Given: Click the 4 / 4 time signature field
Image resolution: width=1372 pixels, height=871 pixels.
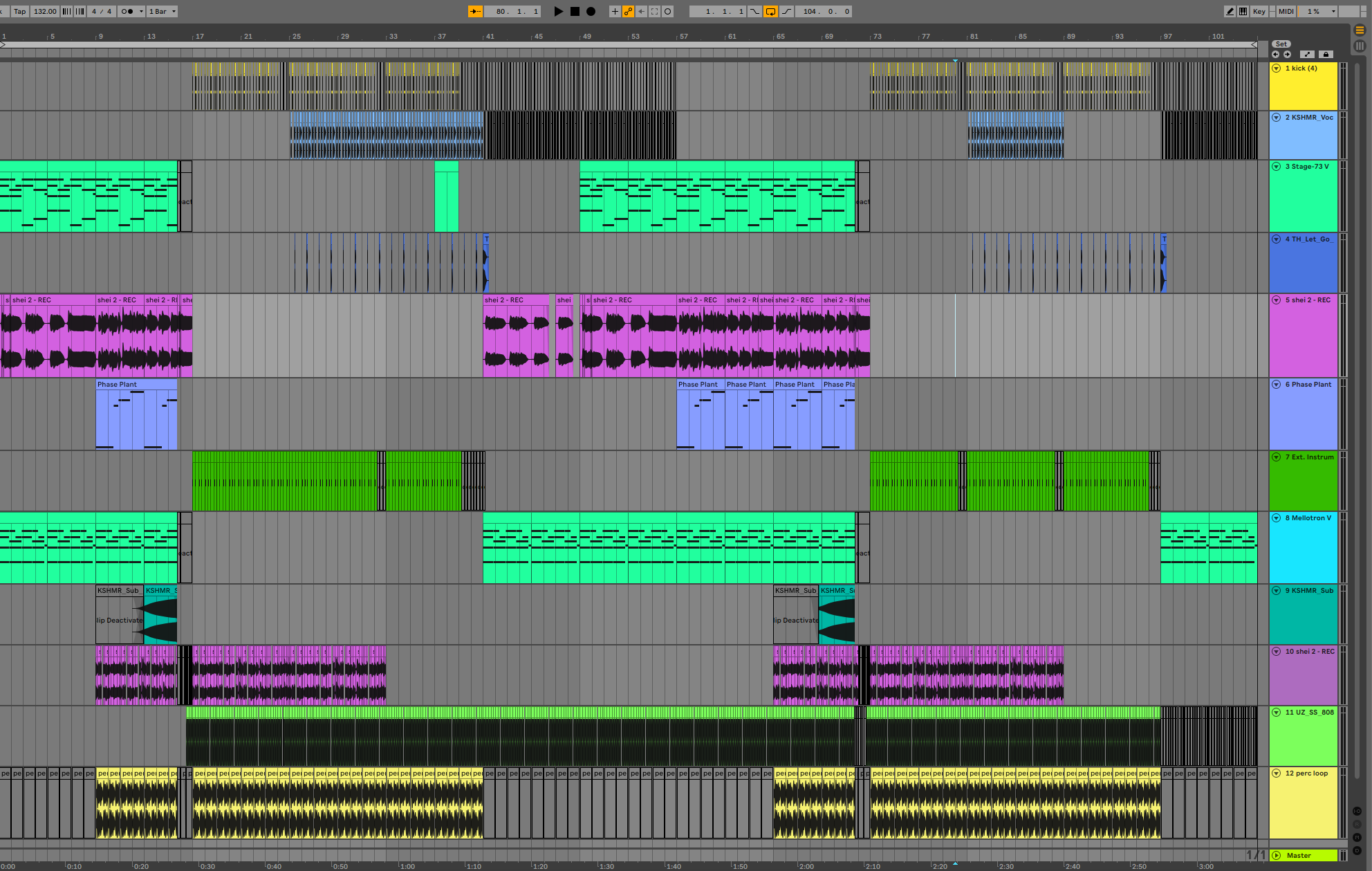Looking at the screenshot, I should 102,12.
